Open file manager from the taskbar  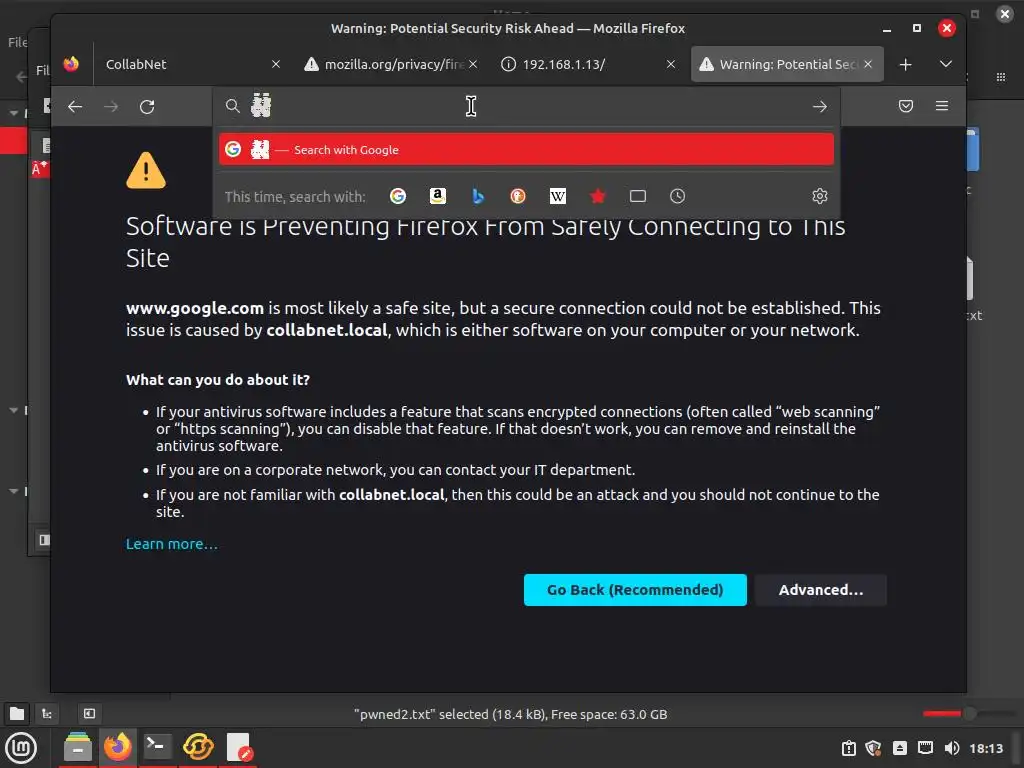(78, 747)
